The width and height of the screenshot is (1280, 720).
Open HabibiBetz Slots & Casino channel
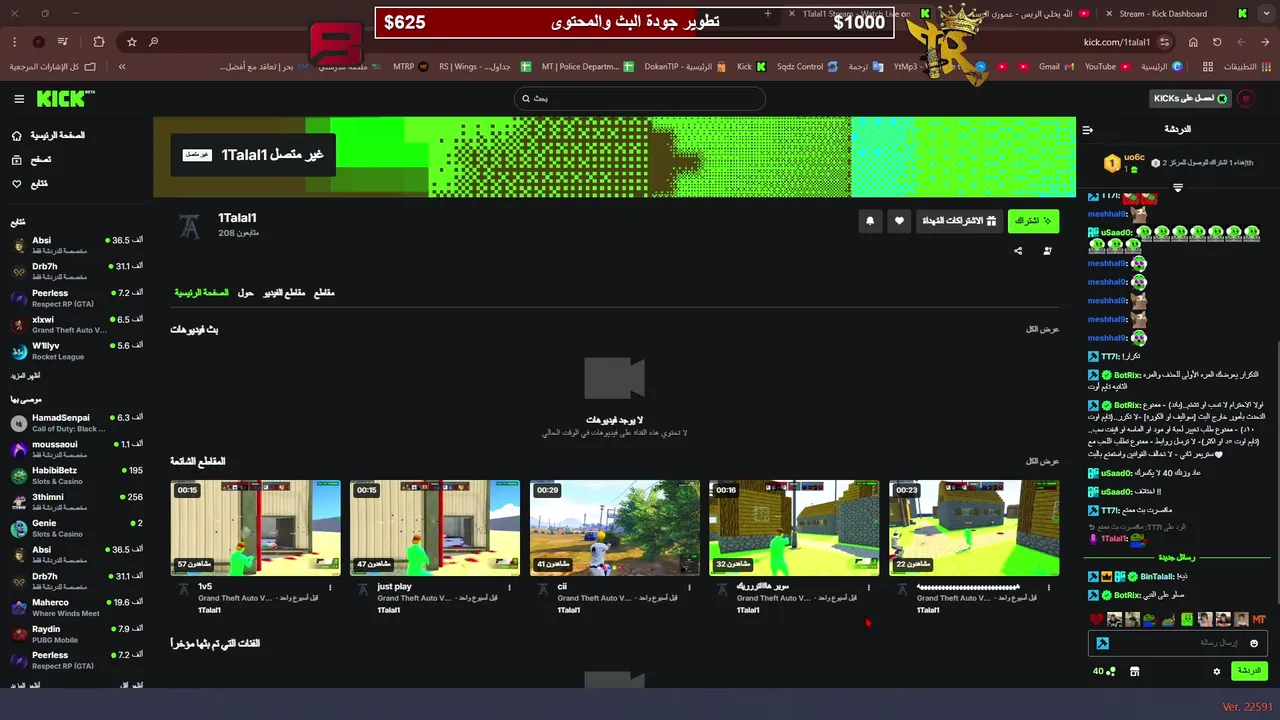tap(76, 475)
